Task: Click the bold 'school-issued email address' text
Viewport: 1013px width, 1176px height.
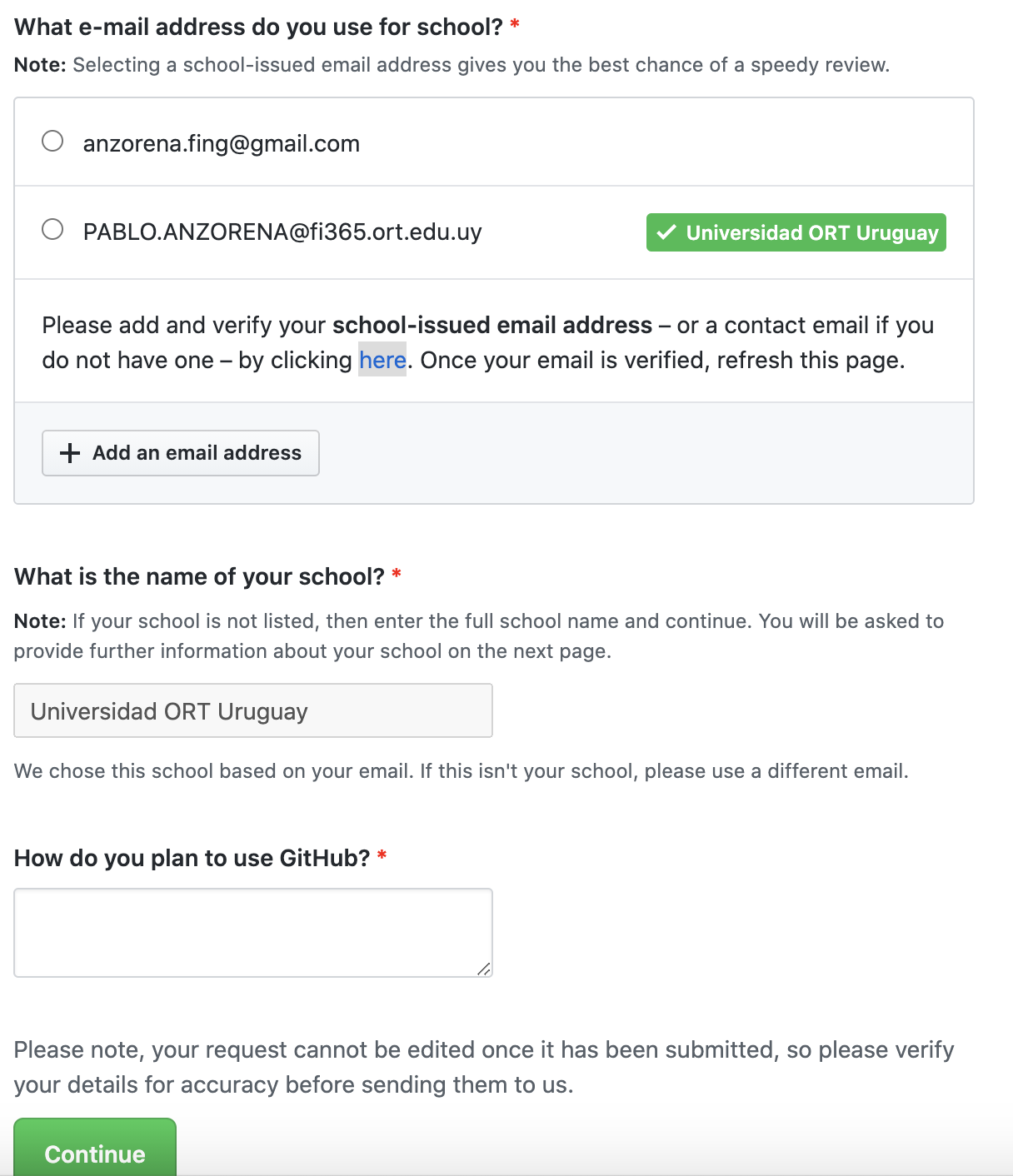Action: click(x=492, y=325)
